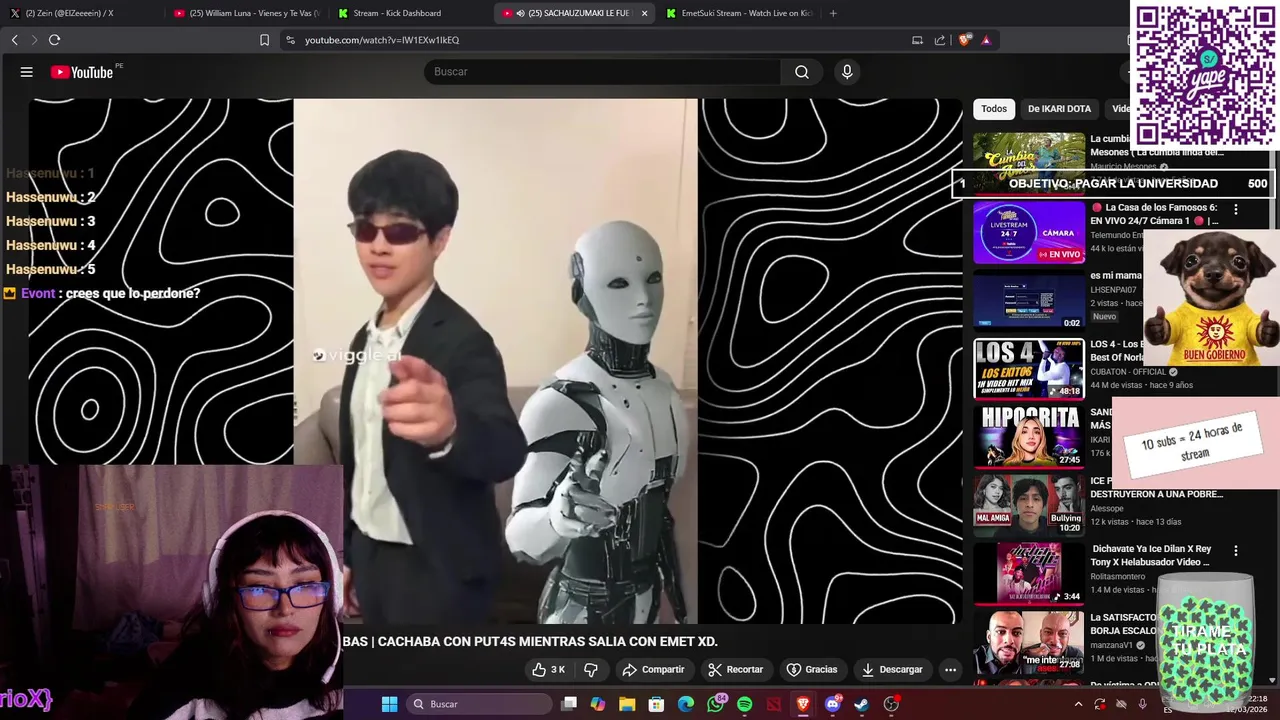Click the browser address bar URL

[x=382, y=40]
